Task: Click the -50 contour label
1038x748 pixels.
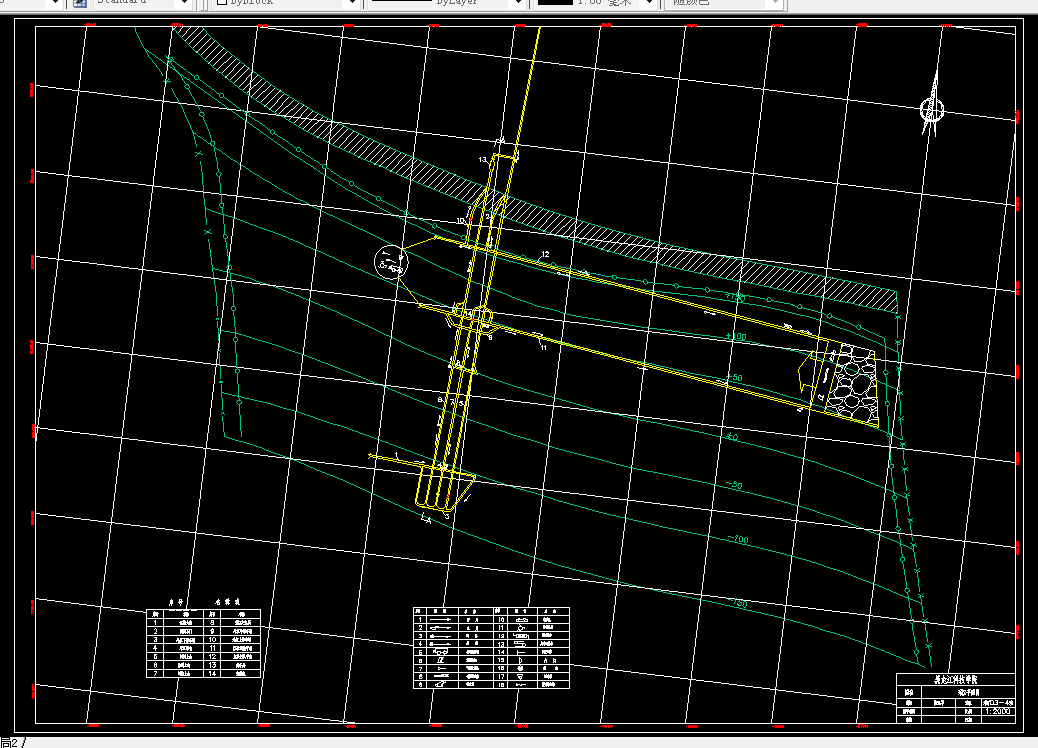Action: [x=734, y=485]
